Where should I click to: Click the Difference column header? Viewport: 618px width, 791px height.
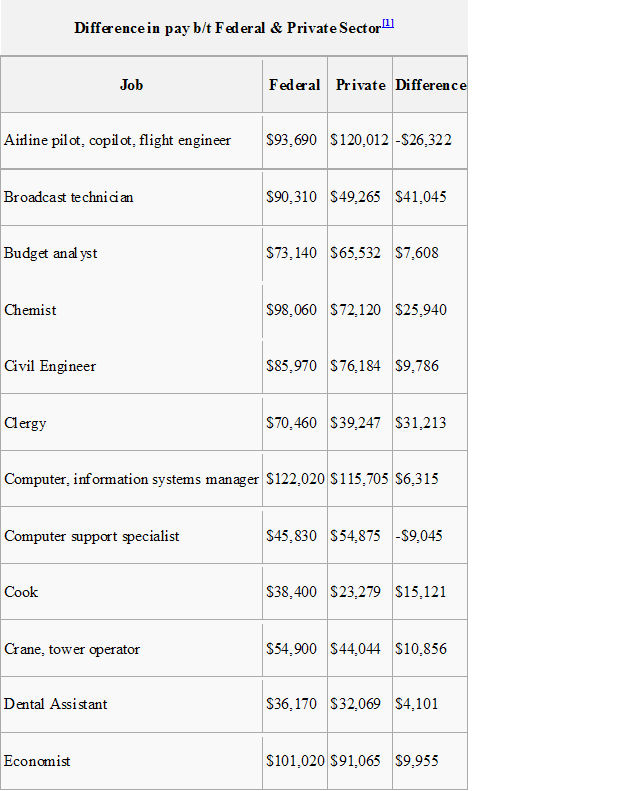click(430, 85)
